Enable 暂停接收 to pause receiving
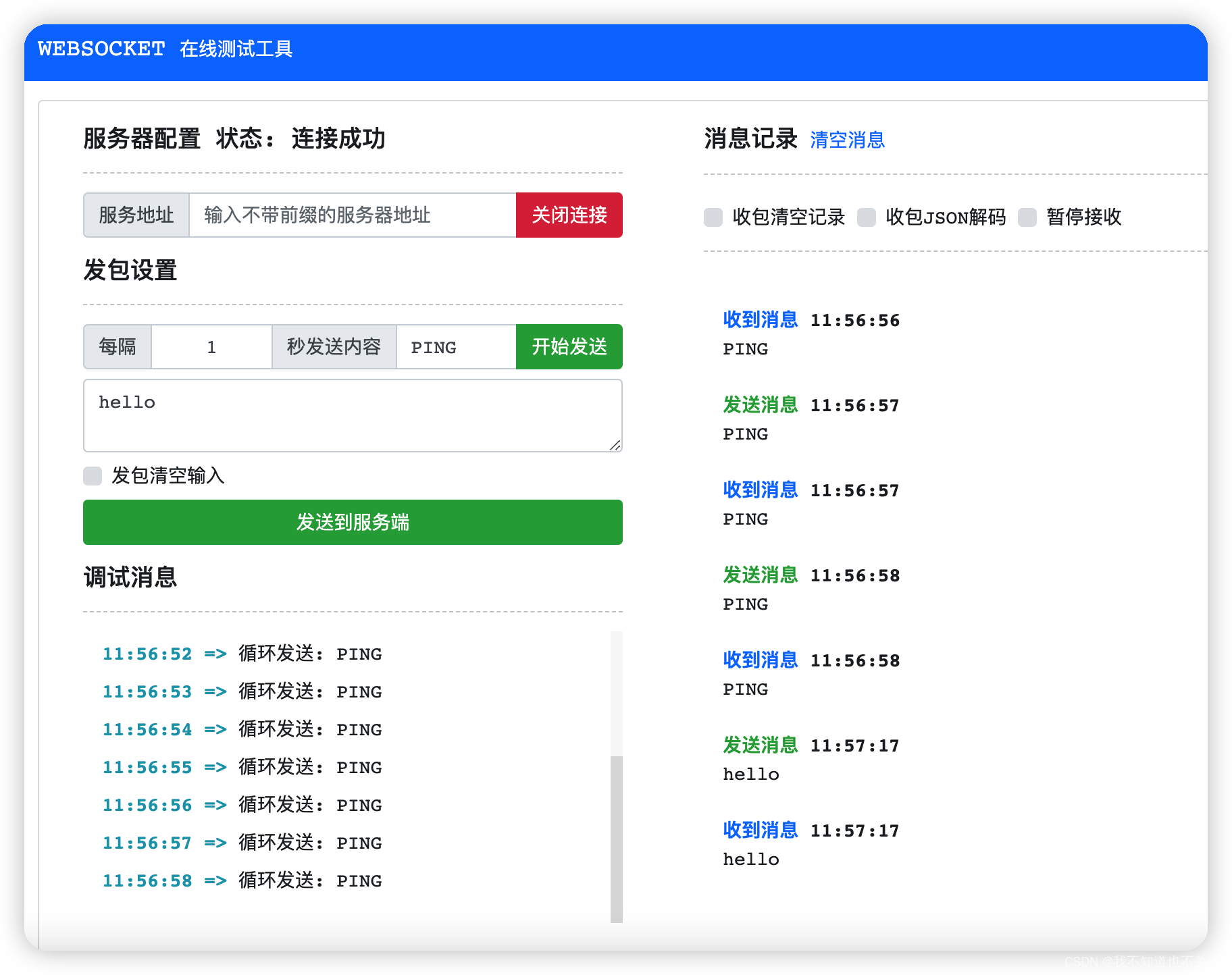The height and width of the screenshot is (975, 1232). [1027, 217]
